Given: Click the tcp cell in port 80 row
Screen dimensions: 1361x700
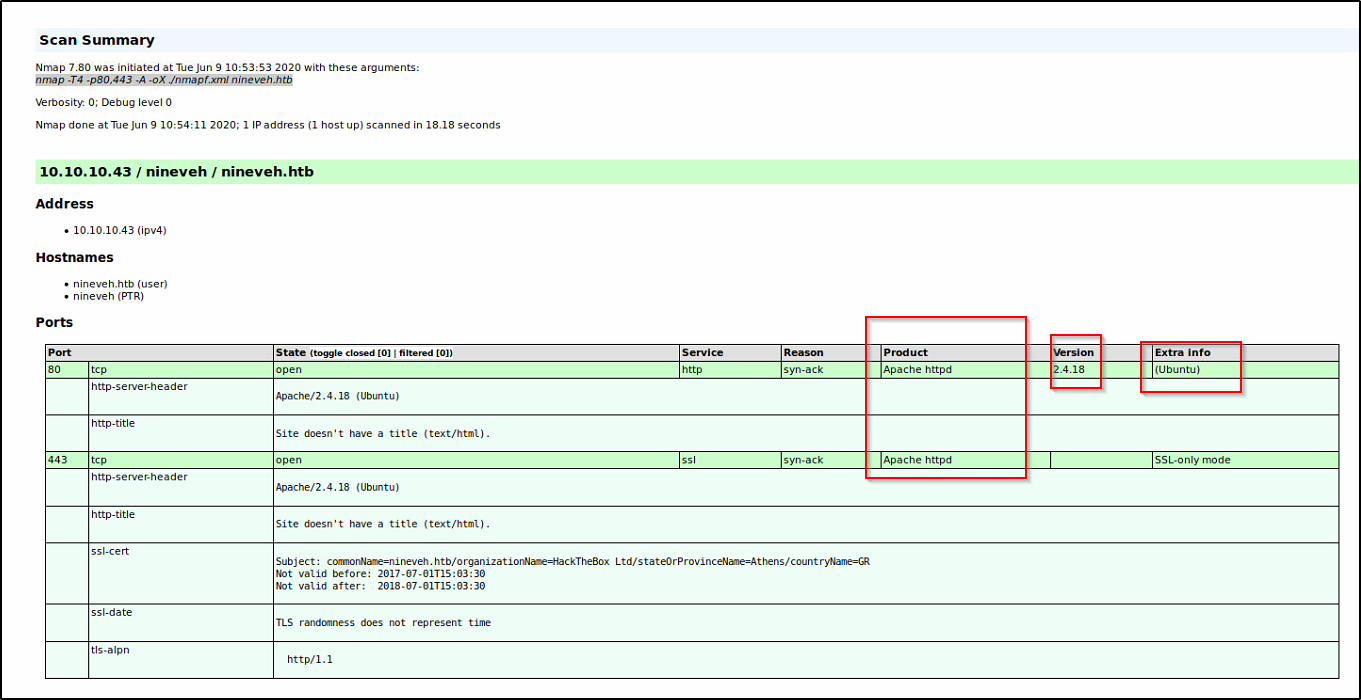Looking at the screenshot, I should click(x=181, y=369).
